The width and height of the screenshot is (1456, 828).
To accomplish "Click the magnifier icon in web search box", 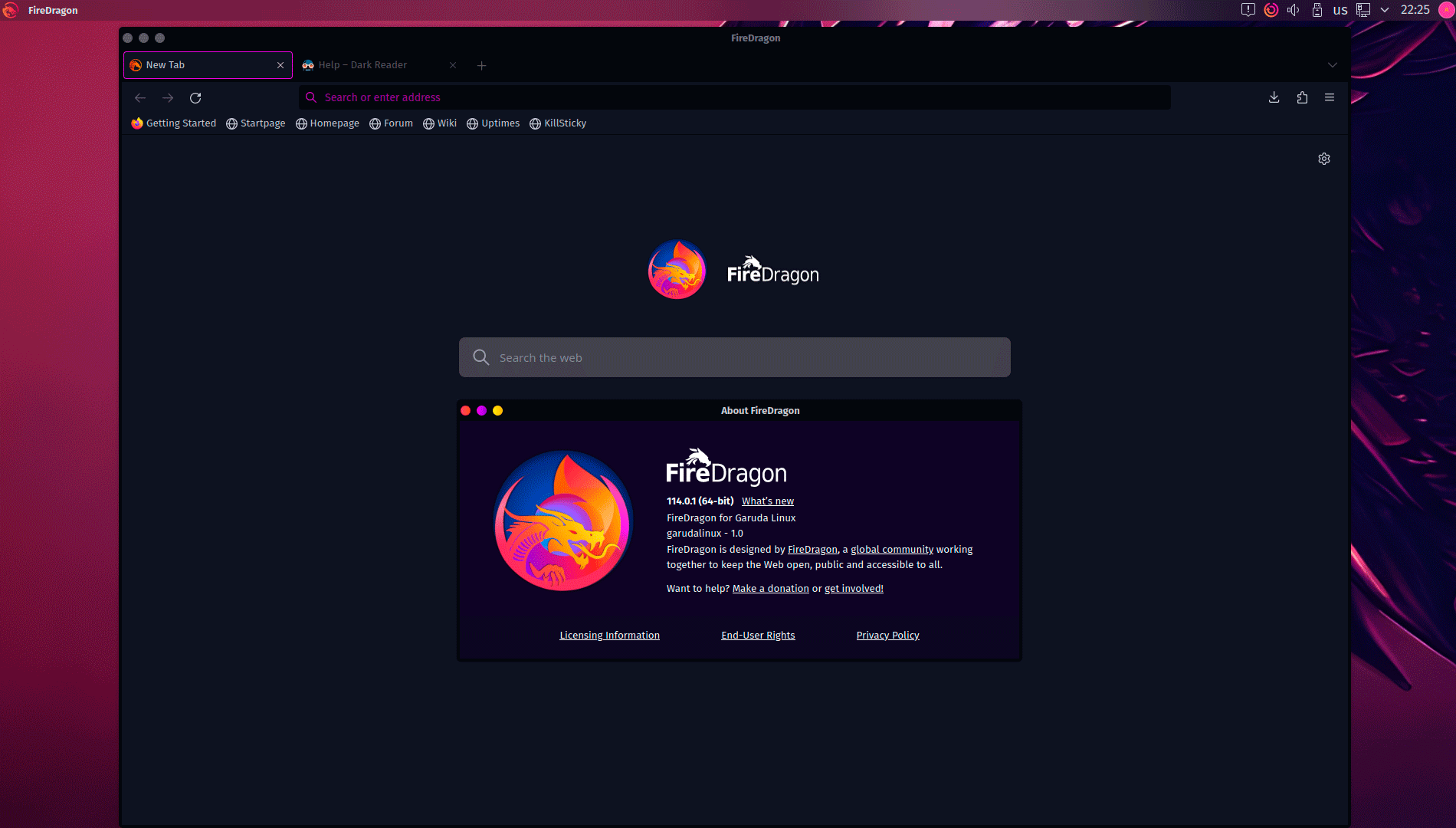I will [x=481, y=357].
